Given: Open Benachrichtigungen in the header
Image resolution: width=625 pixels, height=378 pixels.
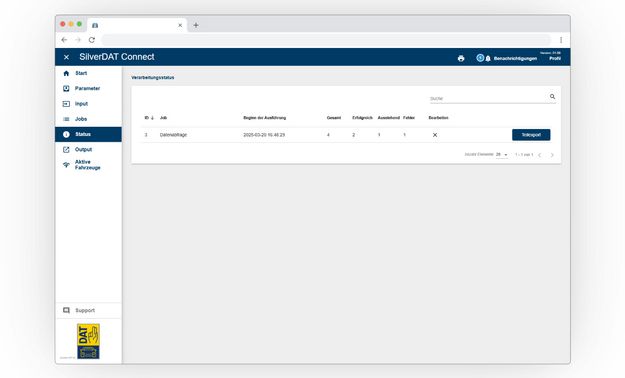Looking at the screenshot, I should (x=515, y=59).
